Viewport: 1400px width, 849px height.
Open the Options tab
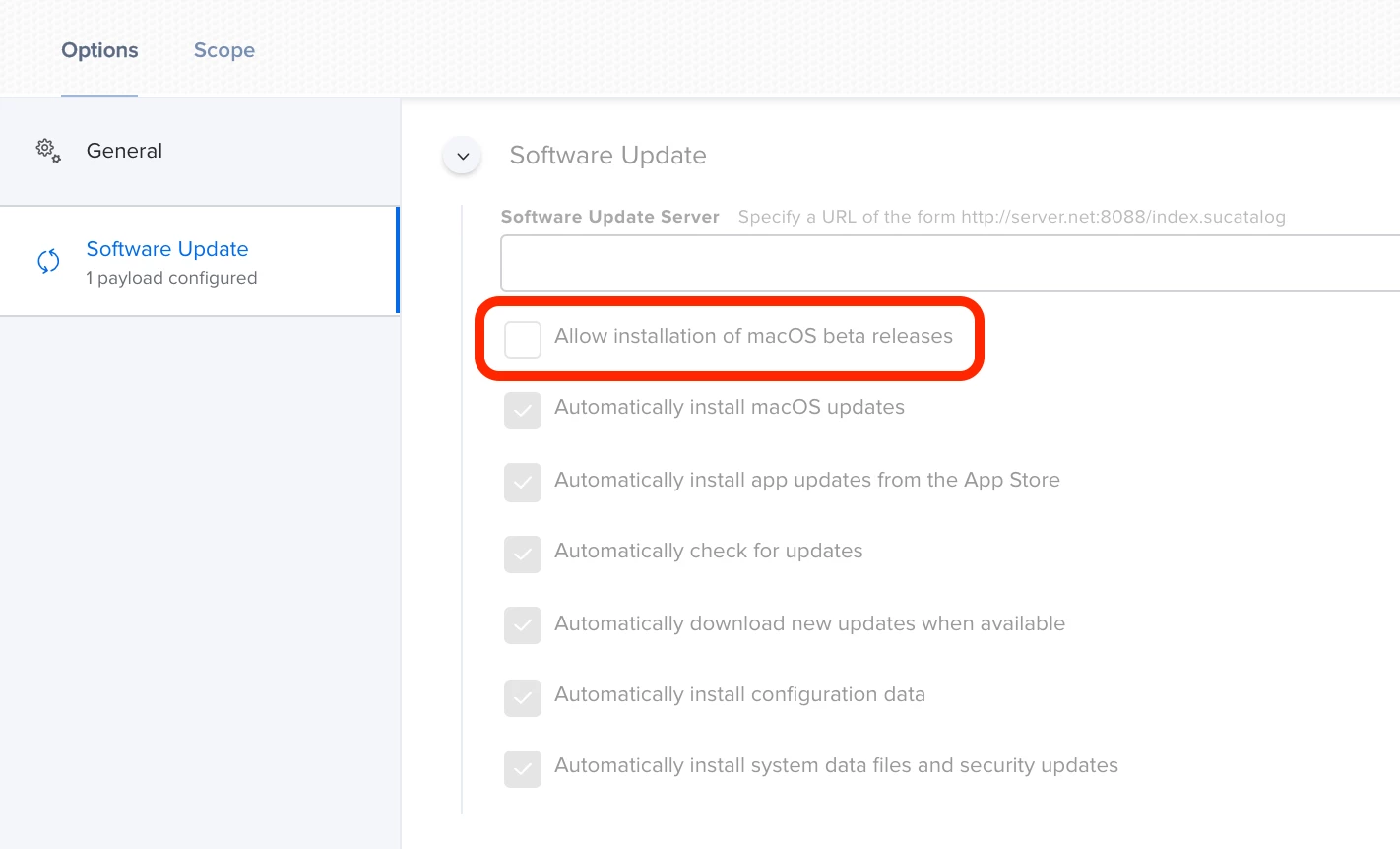point(99,50)
